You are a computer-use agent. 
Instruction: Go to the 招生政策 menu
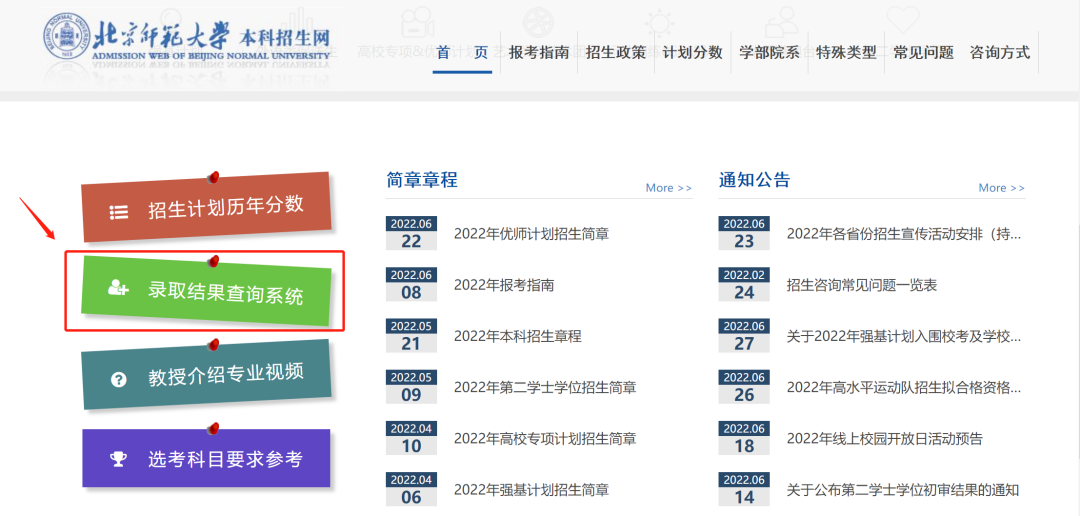pos(616,52)
